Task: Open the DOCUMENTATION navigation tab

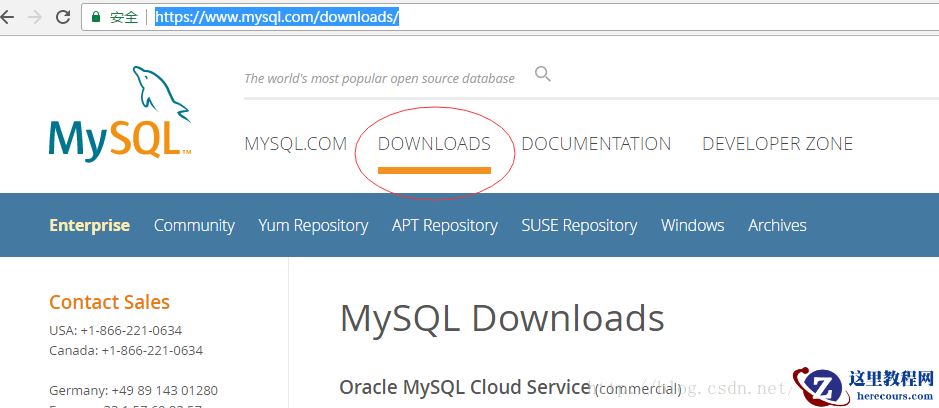Action: pyautogui.click(x=596, y=144)
